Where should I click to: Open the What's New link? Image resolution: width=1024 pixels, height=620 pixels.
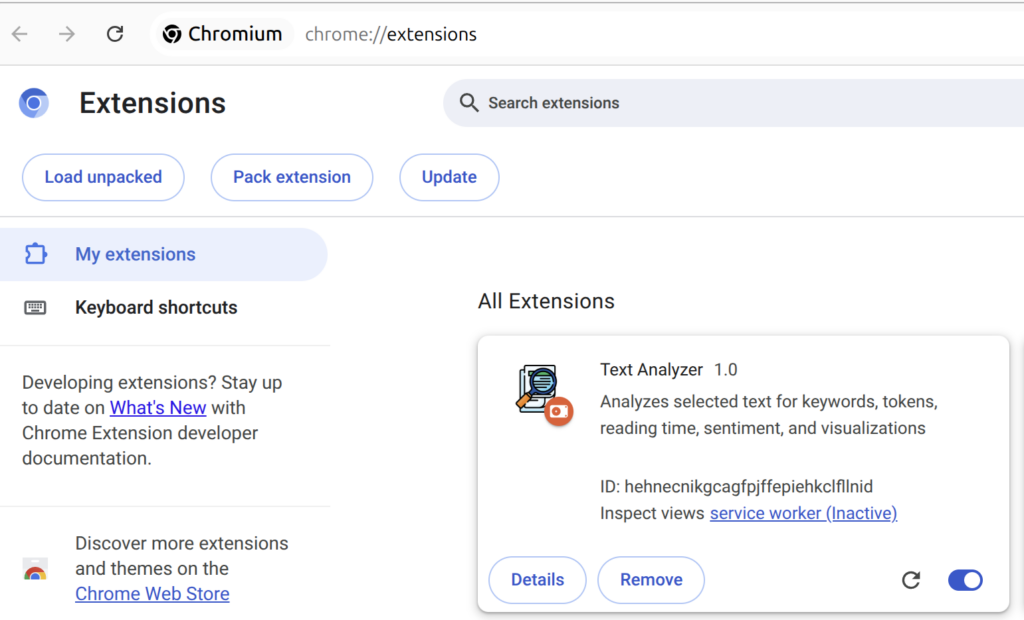[158, 408]
